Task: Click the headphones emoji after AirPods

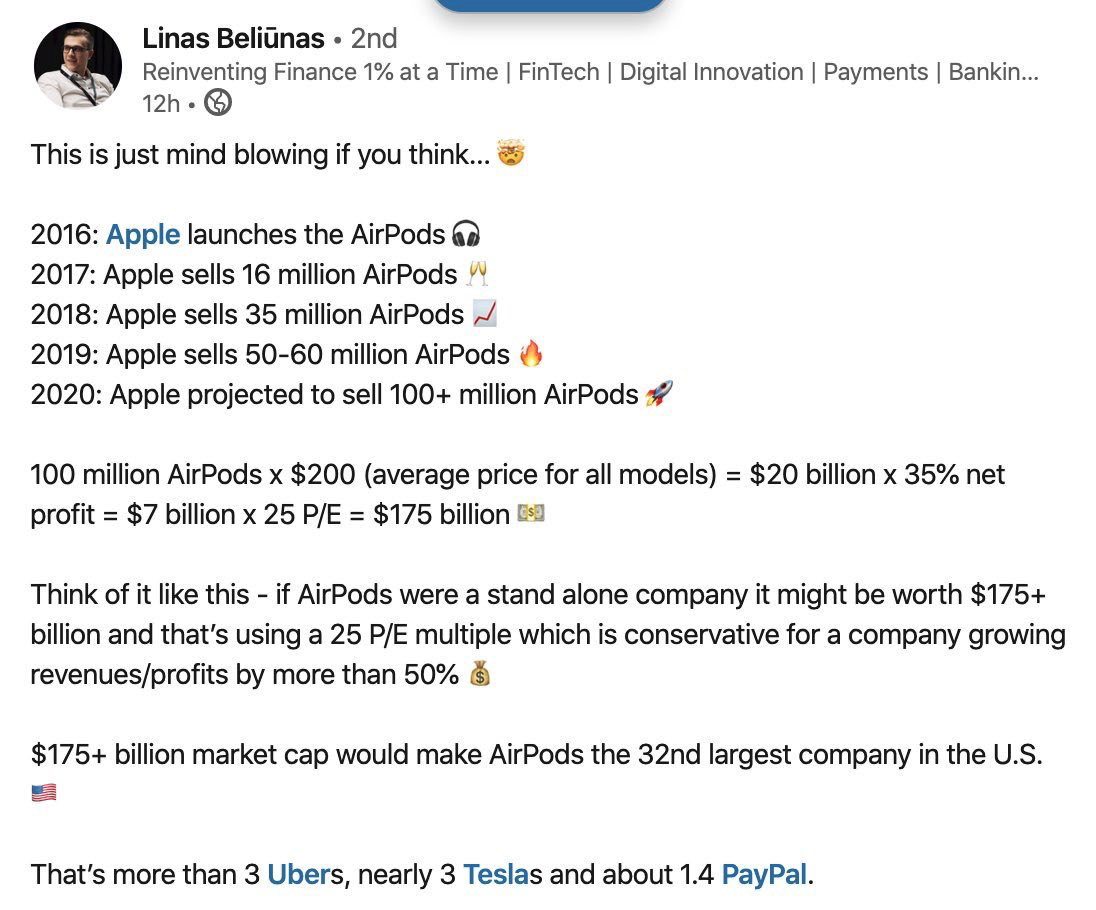Action: [466, 234]
